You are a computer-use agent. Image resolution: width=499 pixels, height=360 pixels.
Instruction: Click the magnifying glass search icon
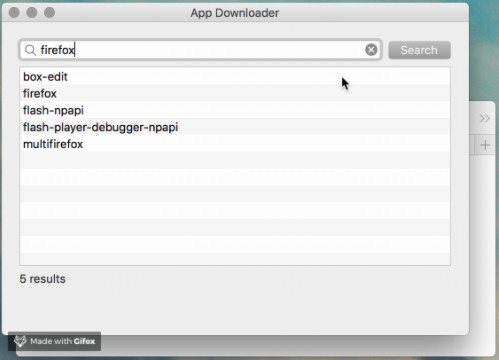click(x=30, y=50)
